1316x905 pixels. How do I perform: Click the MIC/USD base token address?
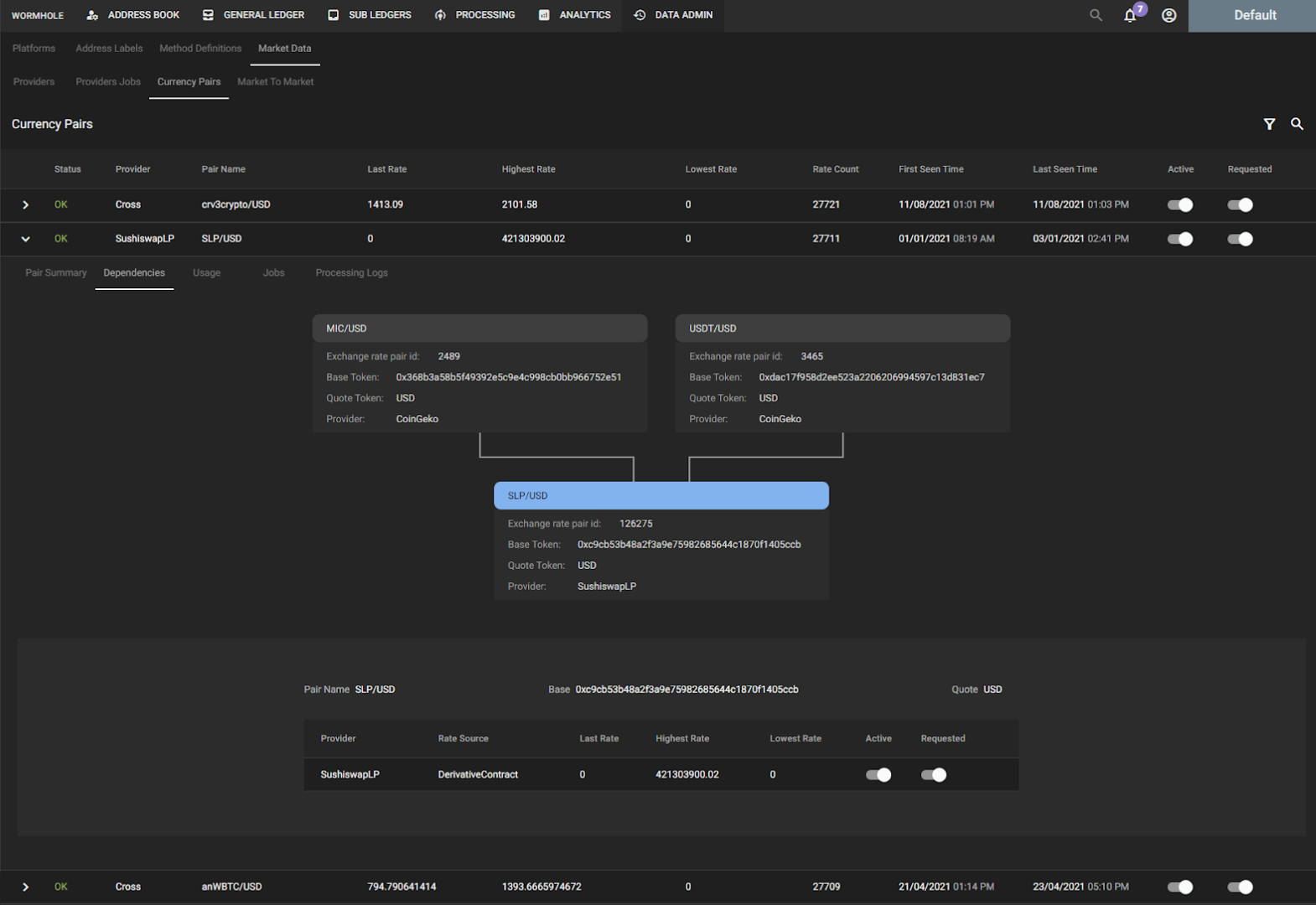[x=509, y=377]
